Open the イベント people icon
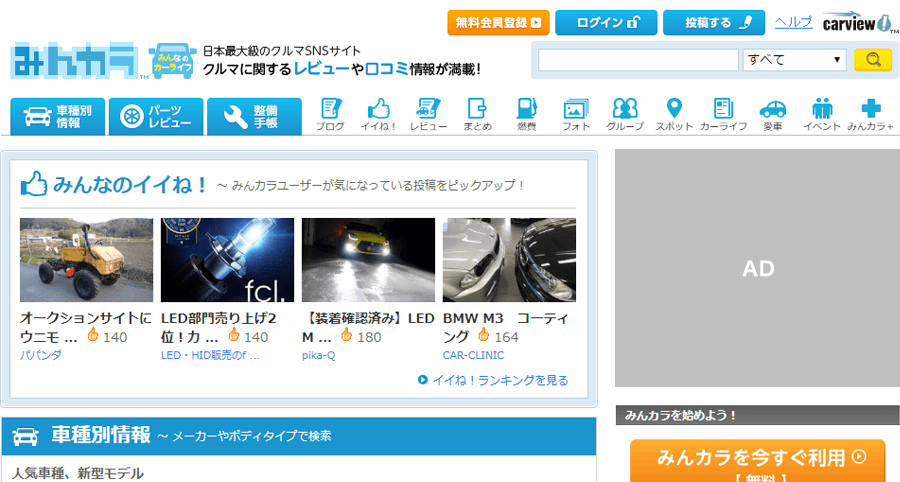The width and height of the screenshot is (900, 482). 822,115
